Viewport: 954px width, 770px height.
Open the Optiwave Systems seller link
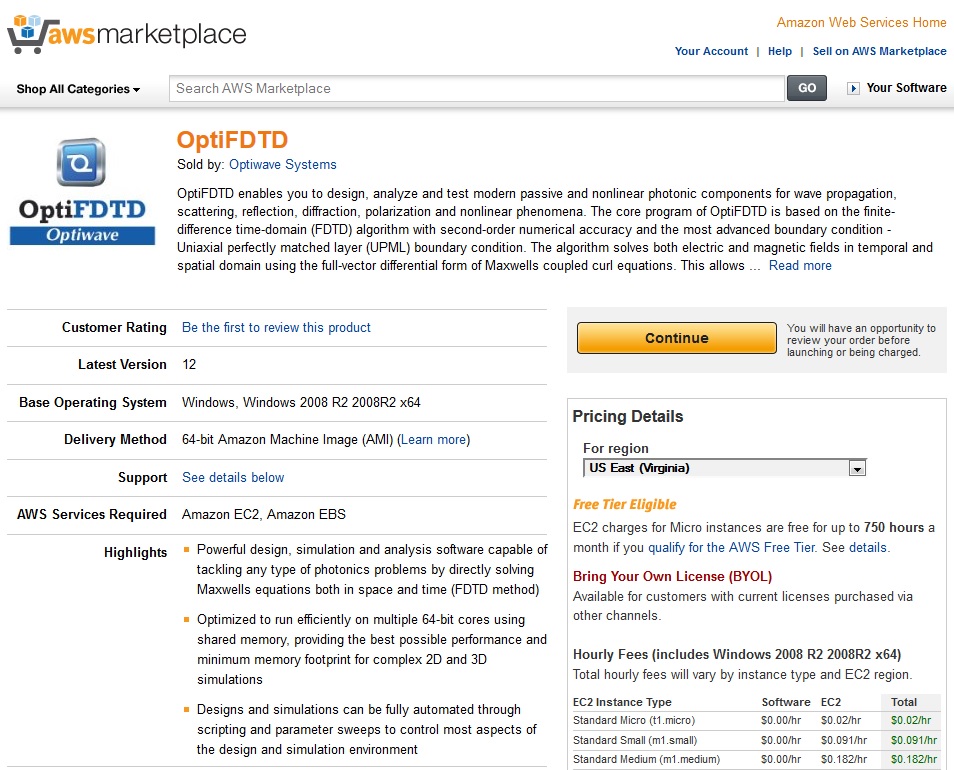(282, 165)
